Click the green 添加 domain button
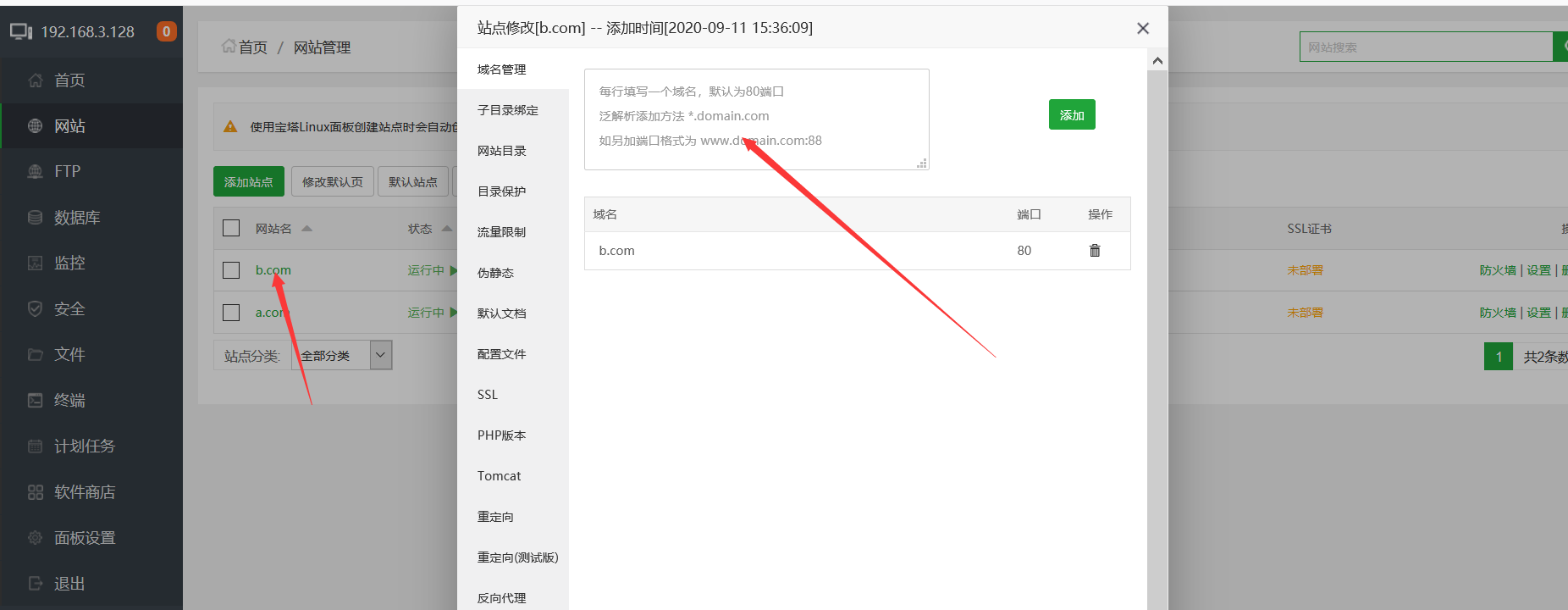The height and width of the screenshot is (610, 1568). [1072, 114]
